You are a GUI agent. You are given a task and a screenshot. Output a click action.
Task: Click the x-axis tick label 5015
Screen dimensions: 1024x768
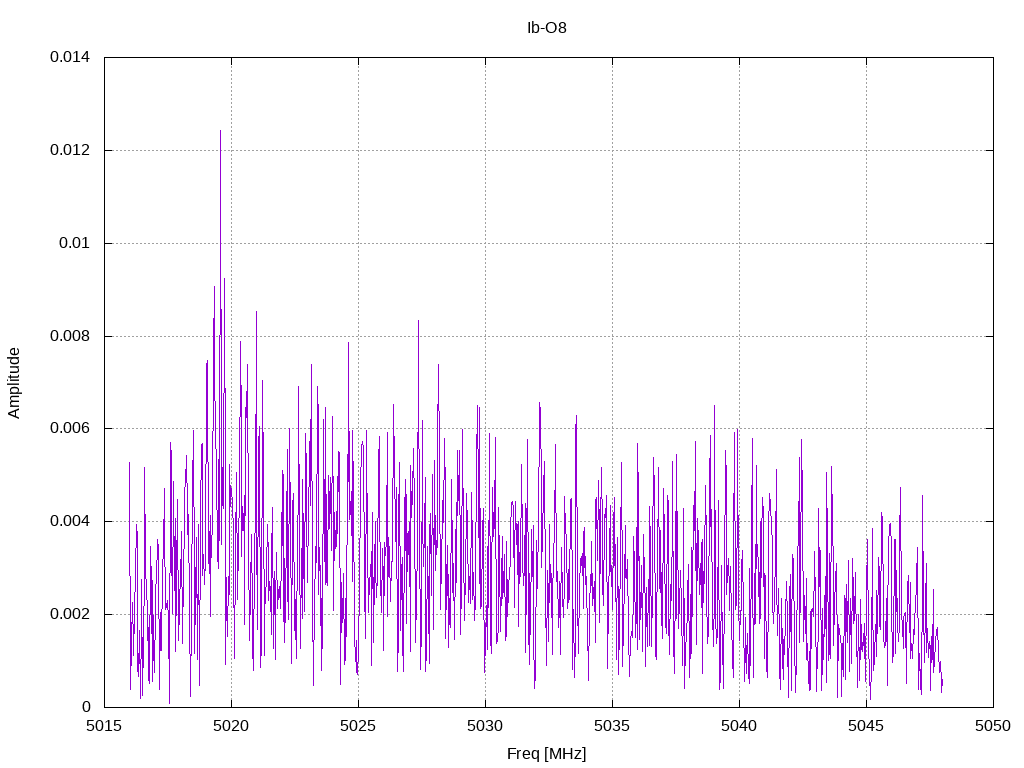coord(104,726)
